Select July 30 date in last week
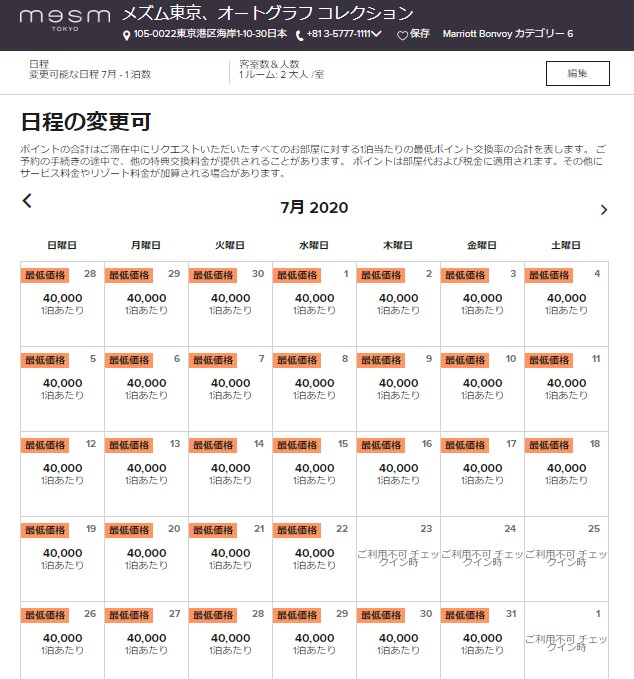The image size is (634, 679). point(398,640)
